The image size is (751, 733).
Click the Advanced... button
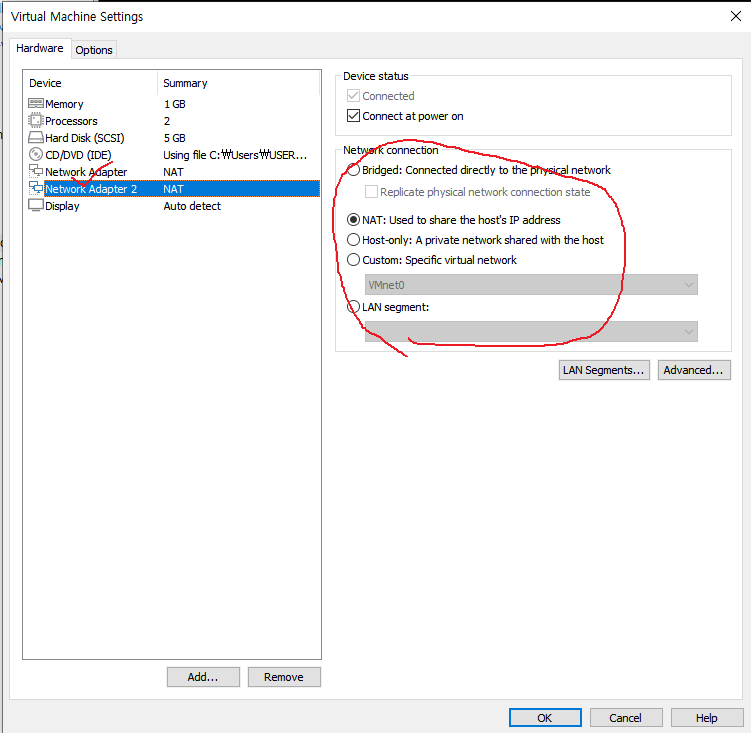(694, 370)
